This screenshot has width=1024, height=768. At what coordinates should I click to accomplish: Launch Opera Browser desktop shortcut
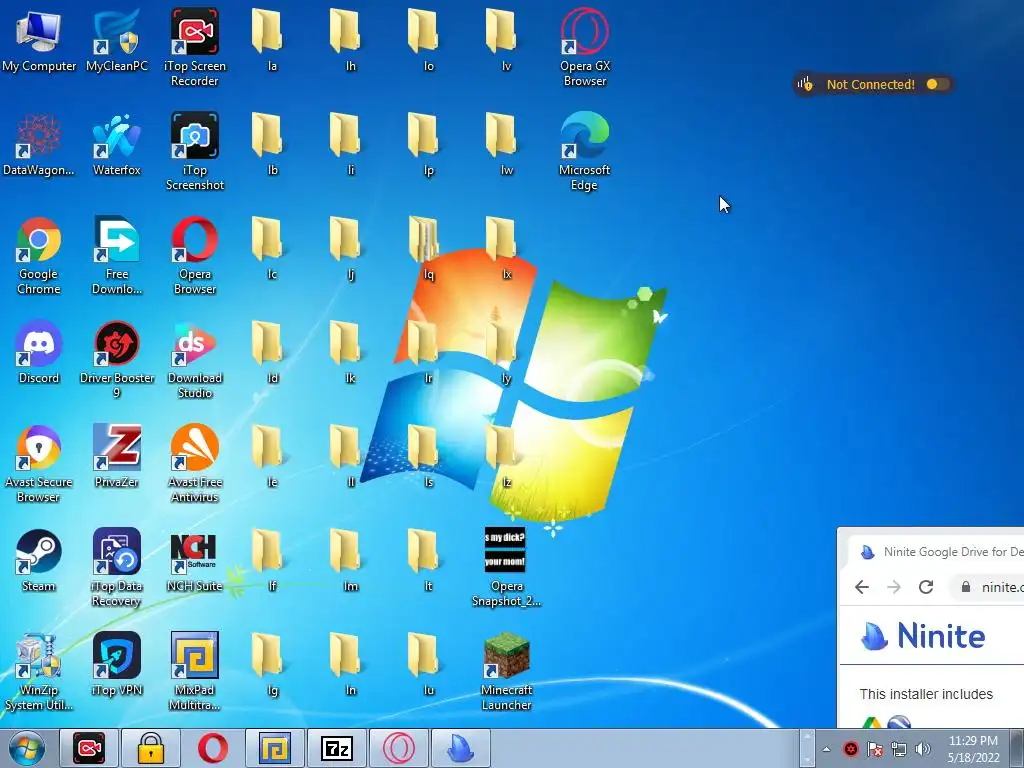click(195, 255)
